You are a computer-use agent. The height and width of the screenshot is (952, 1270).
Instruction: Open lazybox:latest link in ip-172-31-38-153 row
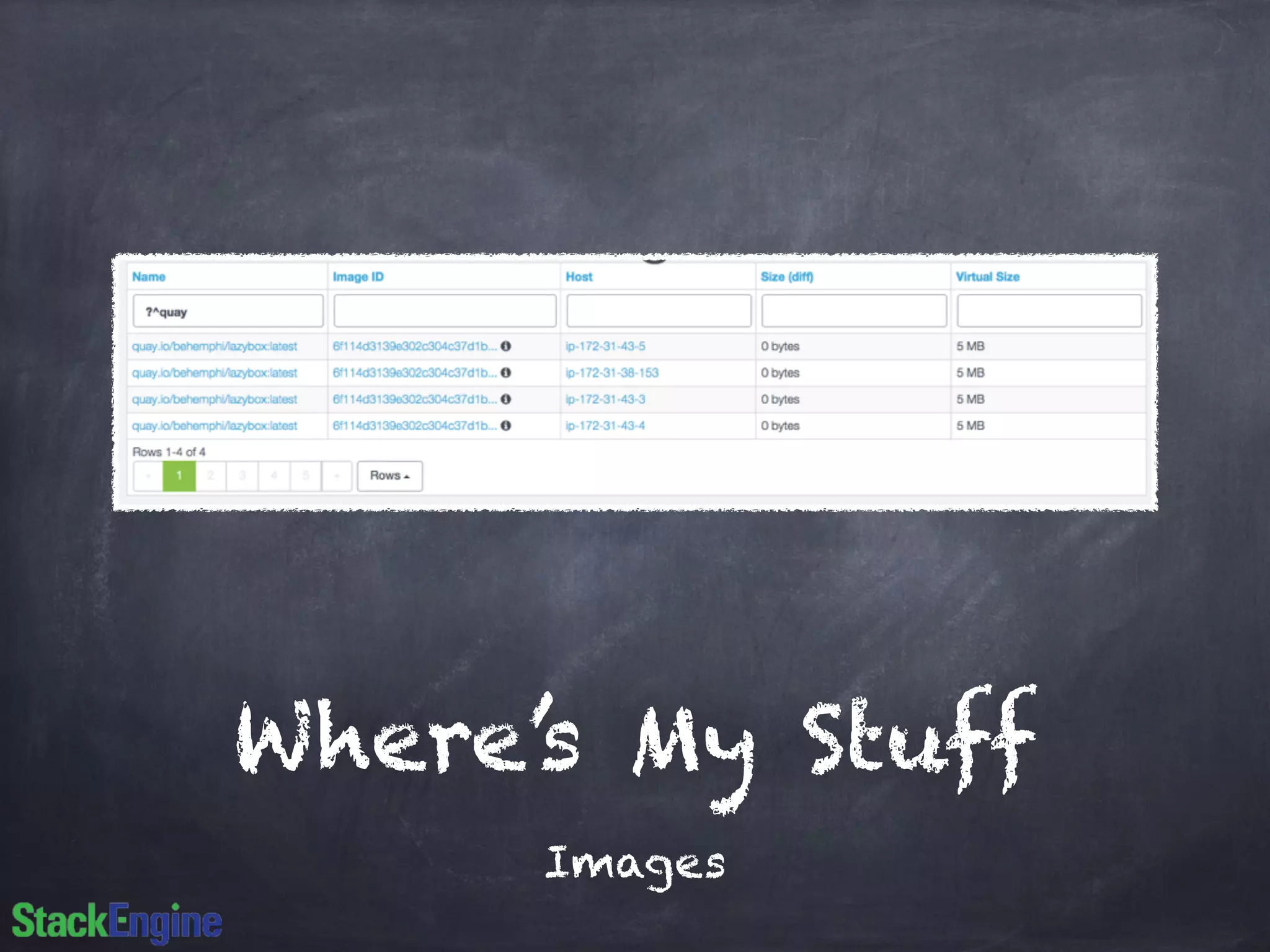(215, 373)
